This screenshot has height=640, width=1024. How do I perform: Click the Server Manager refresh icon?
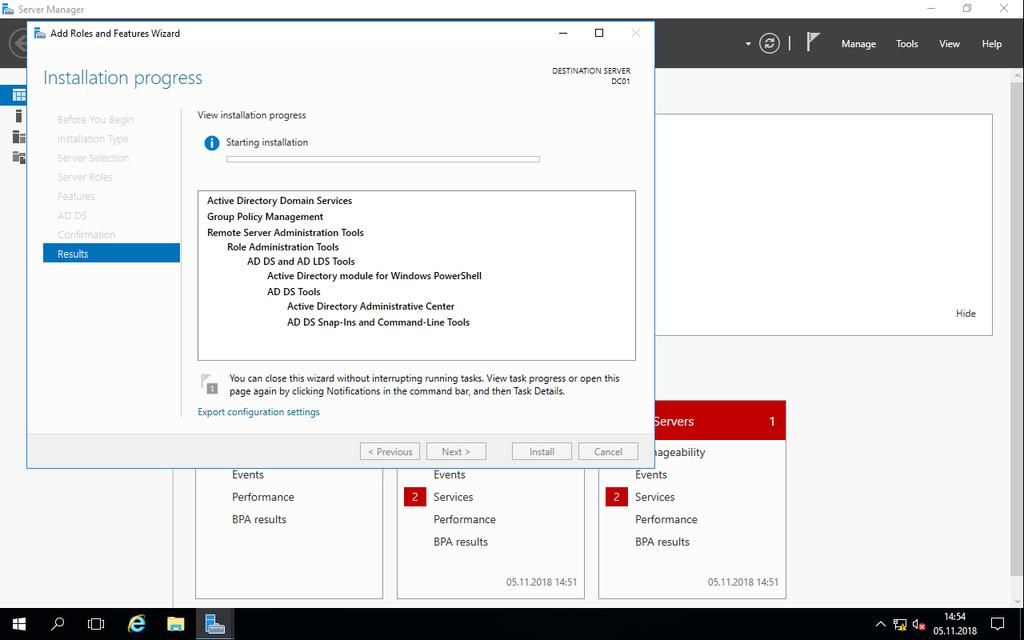[x=769, y=44]
